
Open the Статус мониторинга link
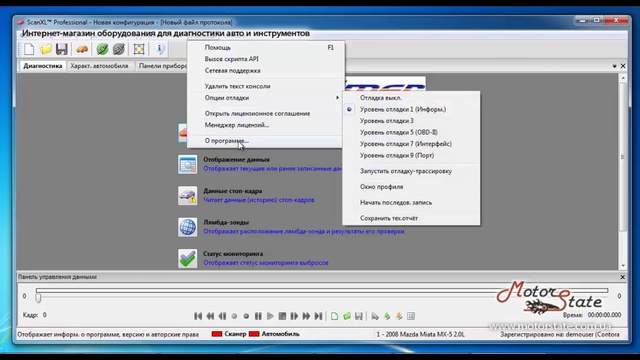click(x=233, y=254)
